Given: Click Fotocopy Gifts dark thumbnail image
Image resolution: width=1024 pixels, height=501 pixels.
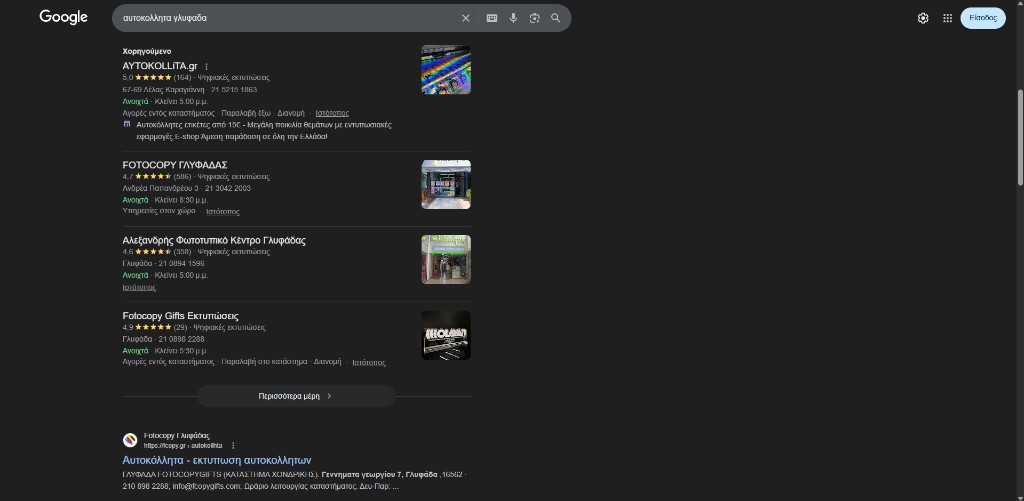Looking at the screenshot, I should tap(446, 335).
